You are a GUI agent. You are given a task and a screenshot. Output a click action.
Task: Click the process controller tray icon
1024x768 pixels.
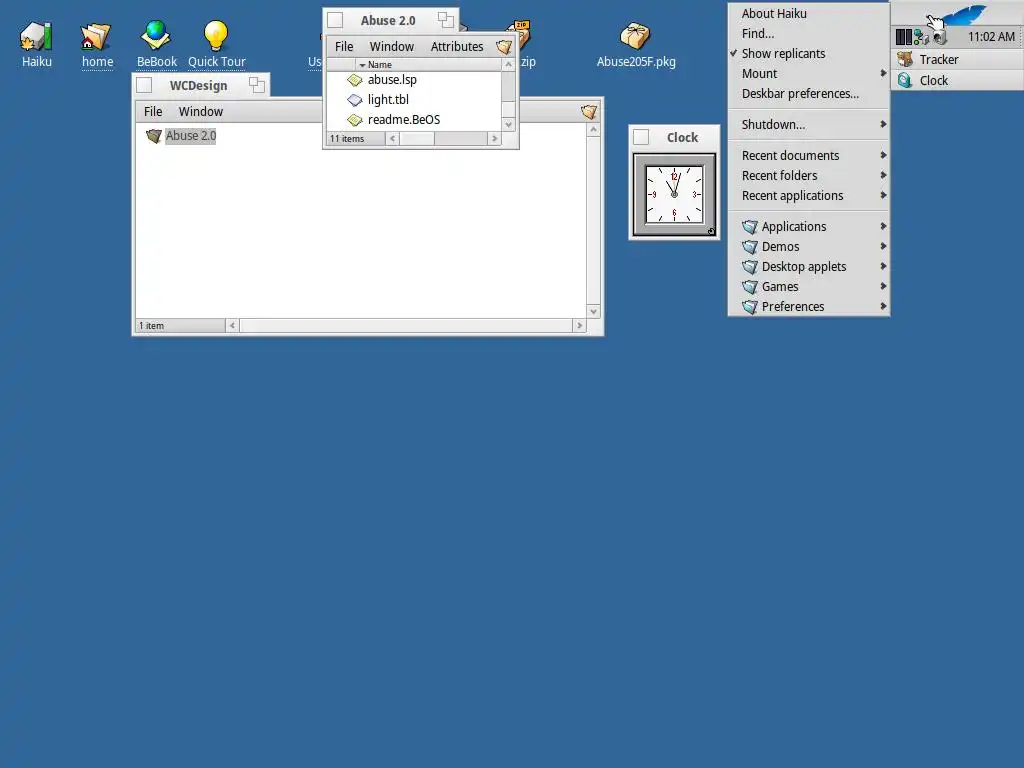pos(903,37)
